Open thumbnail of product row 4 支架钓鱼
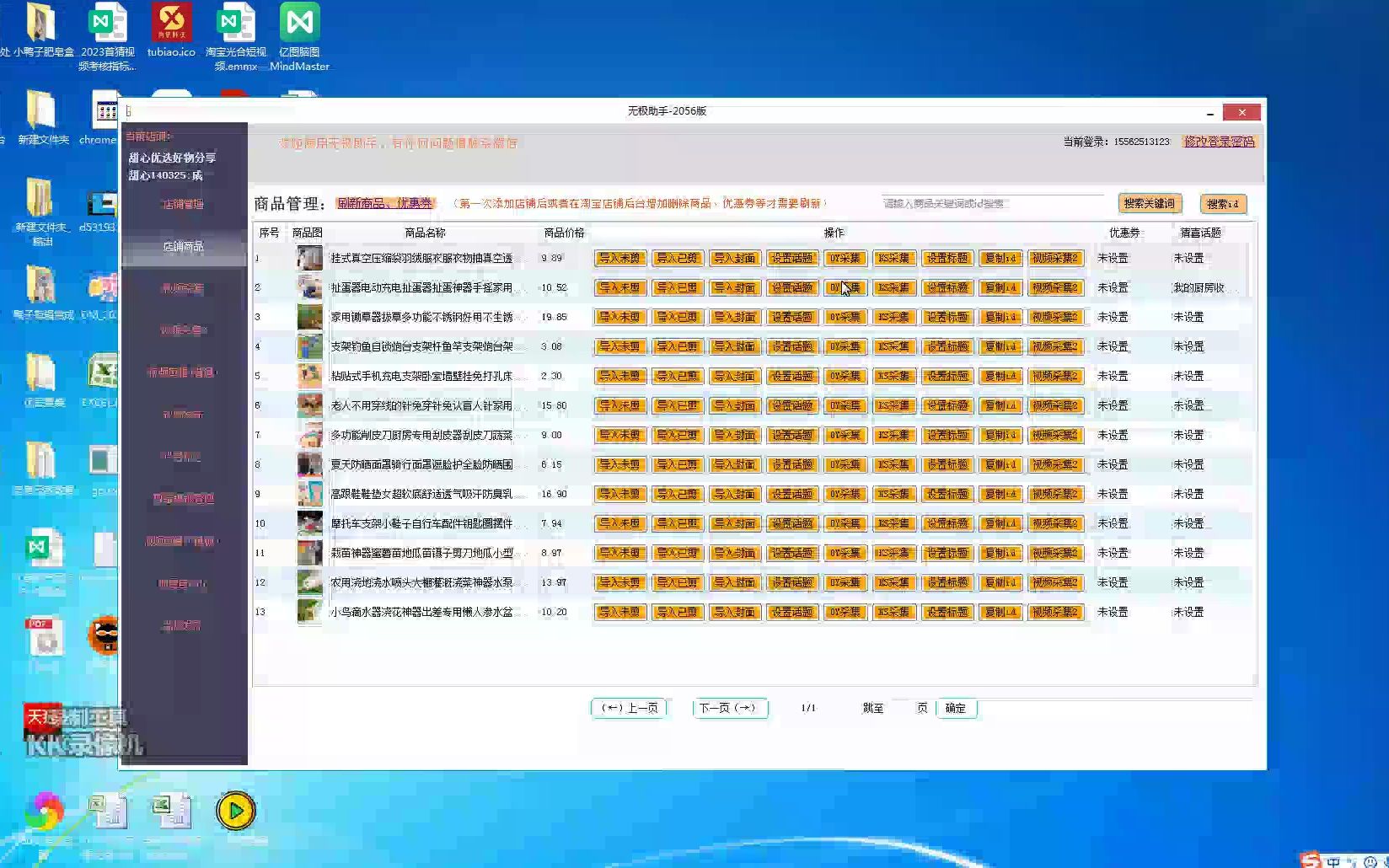Viewport: 1389px width, 868px height. click(x=309, y=346)
